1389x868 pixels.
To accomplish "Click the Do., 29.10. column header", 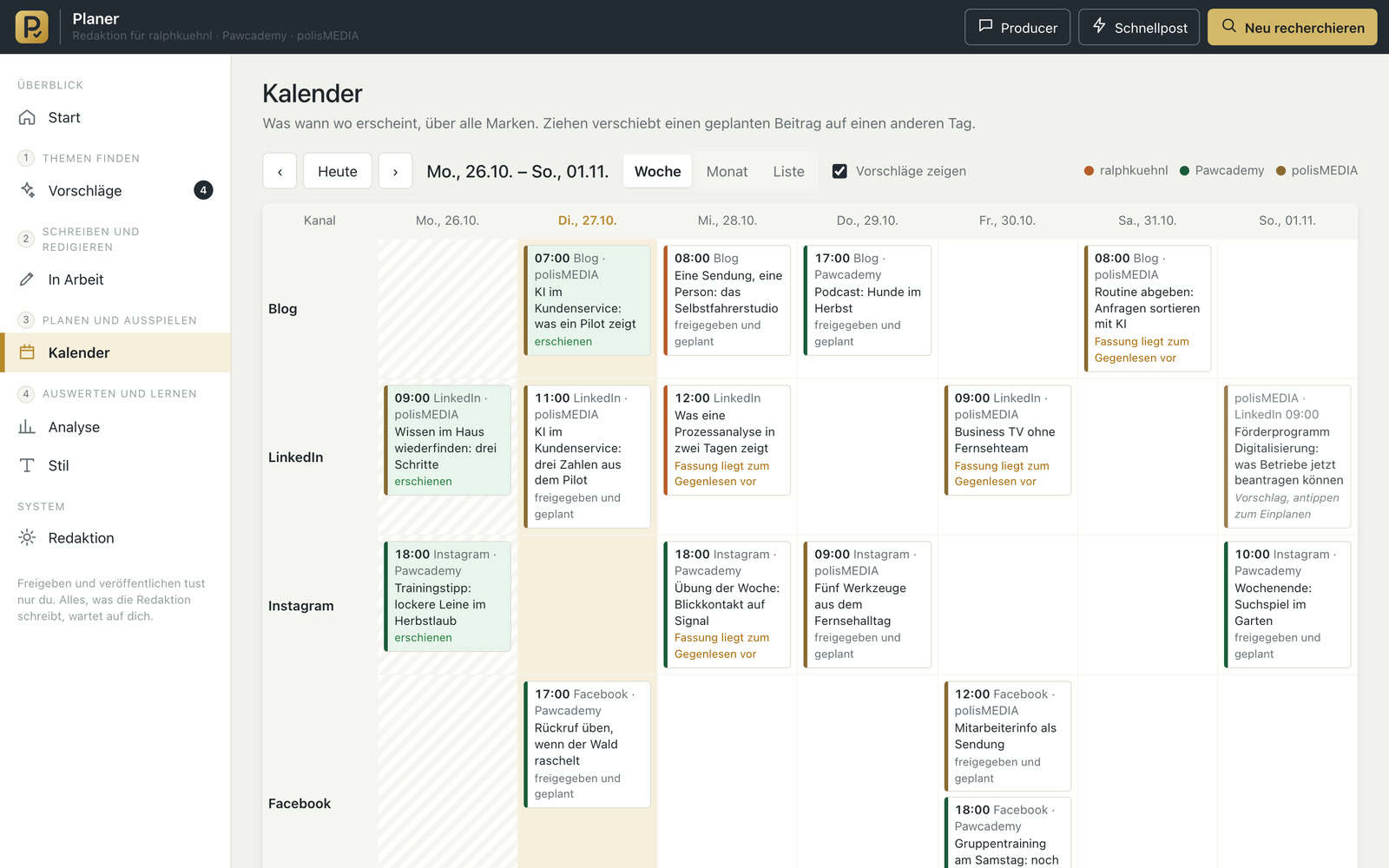I will point(867,220).
